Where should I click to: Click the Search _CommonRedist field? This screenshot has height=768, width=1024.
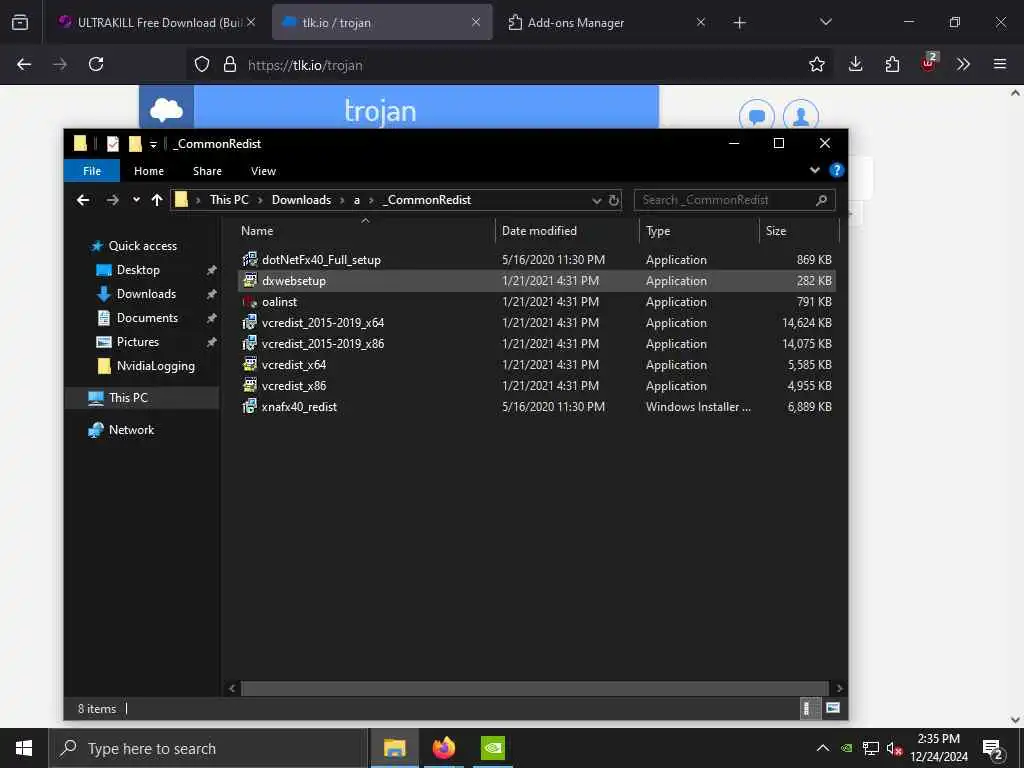[x=734, y=200]
